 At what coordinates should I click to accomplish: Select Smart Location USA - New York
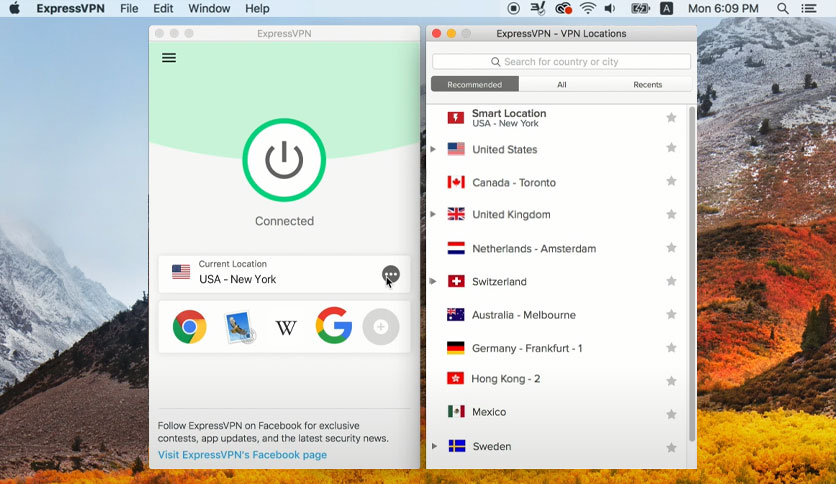pos(557,118)
